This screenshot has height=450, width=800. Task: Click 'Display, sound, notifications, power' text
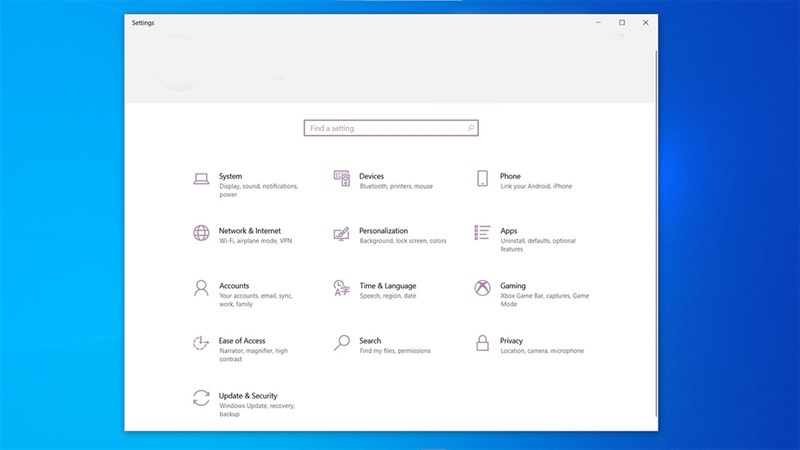coord(259,190)
